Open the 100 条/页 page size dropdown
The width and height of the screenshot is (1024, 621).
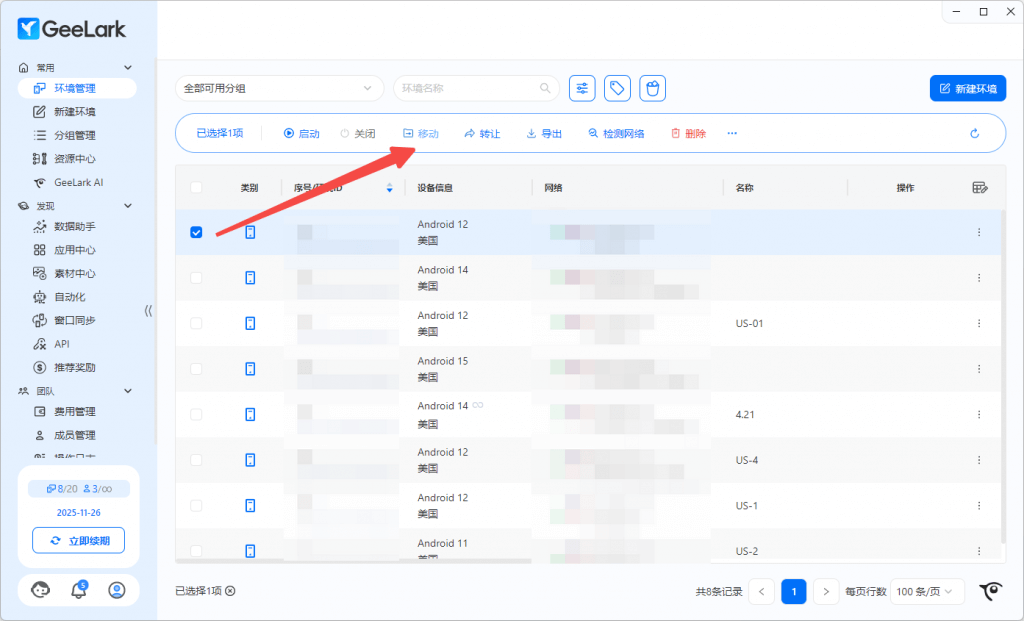(x=927, y=591)
